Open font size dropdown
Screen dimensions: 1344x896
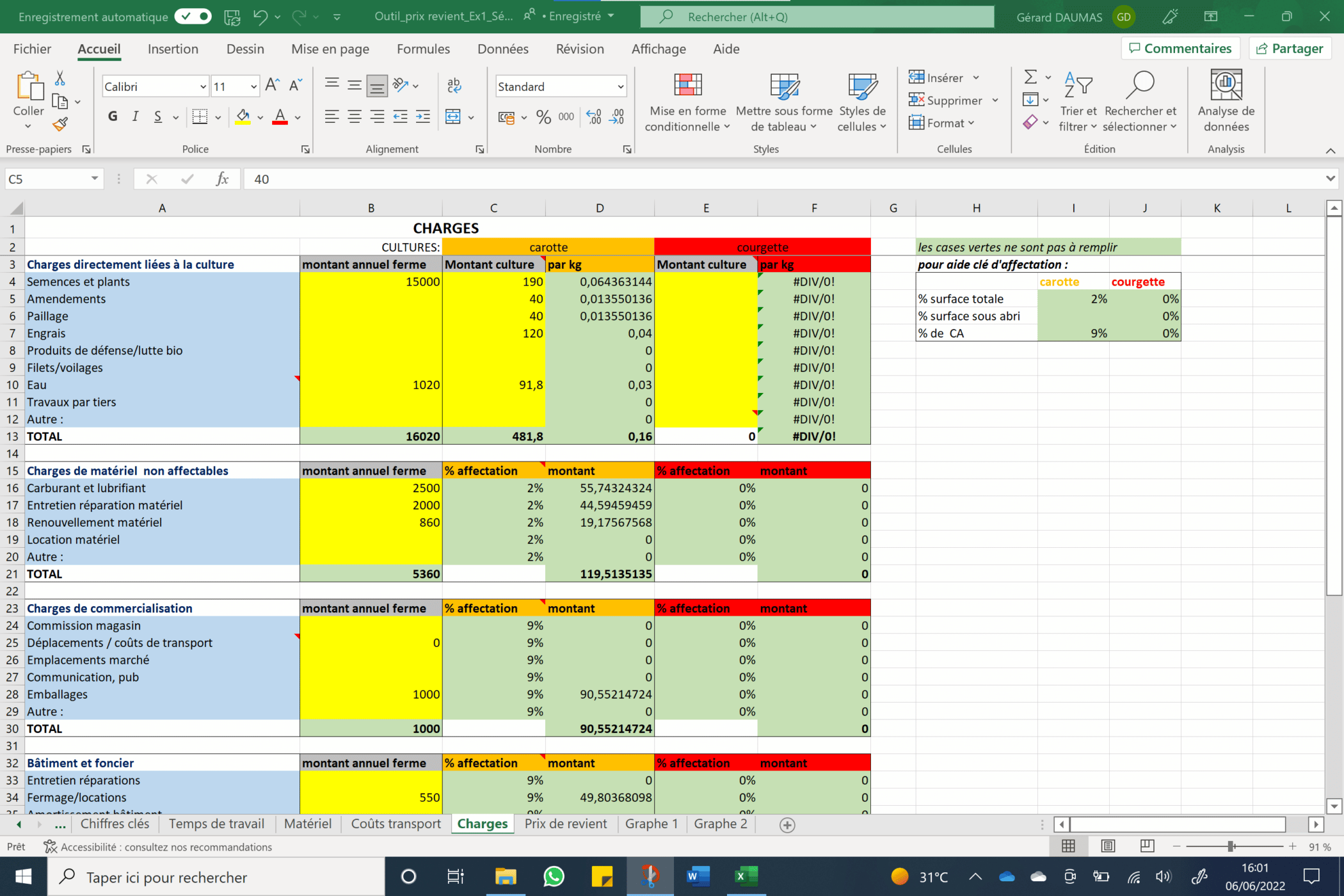tap(253, 86)
